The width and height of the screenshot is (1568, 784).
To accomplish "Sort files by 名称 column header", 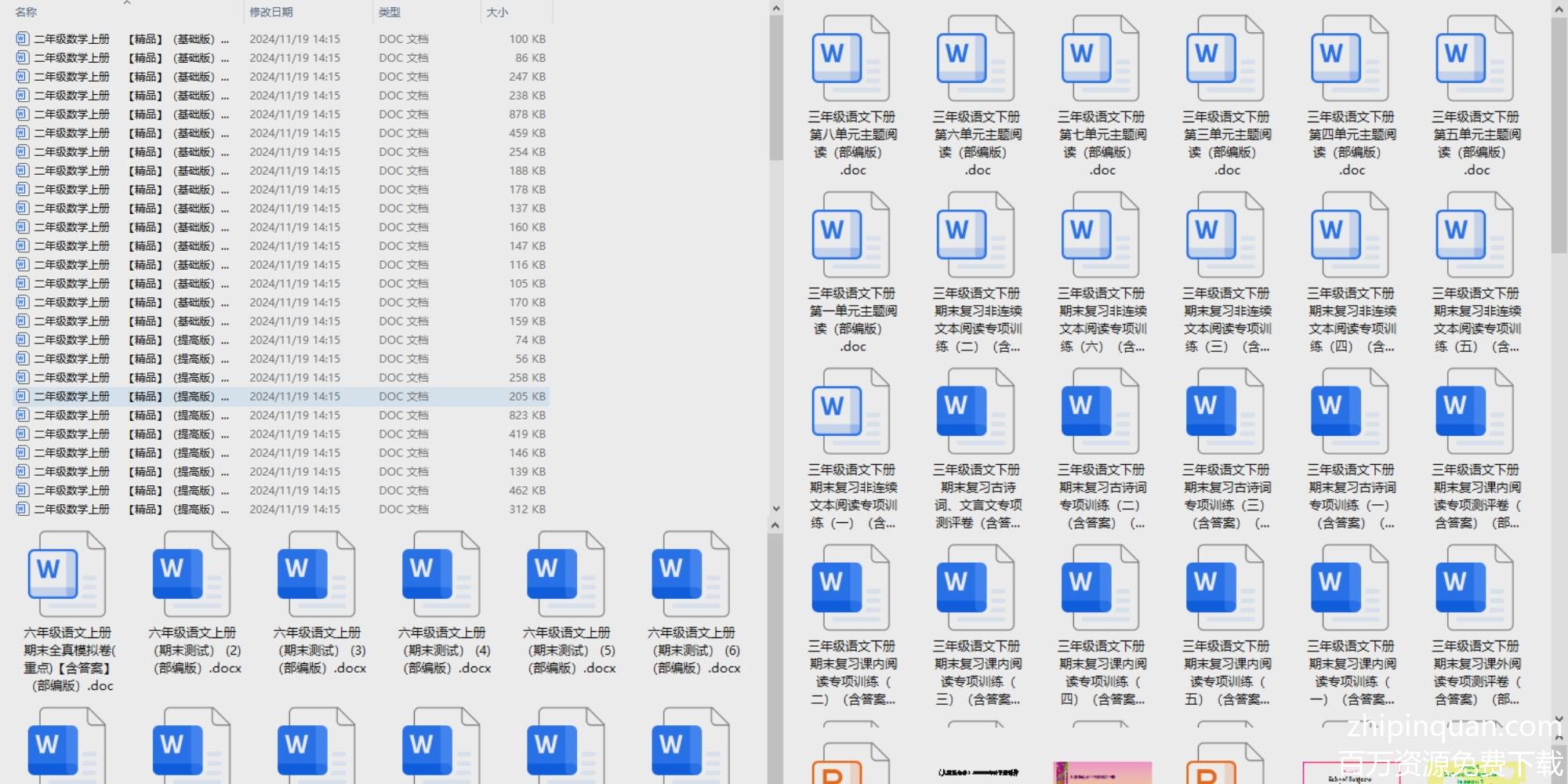I will click(27, 13).
